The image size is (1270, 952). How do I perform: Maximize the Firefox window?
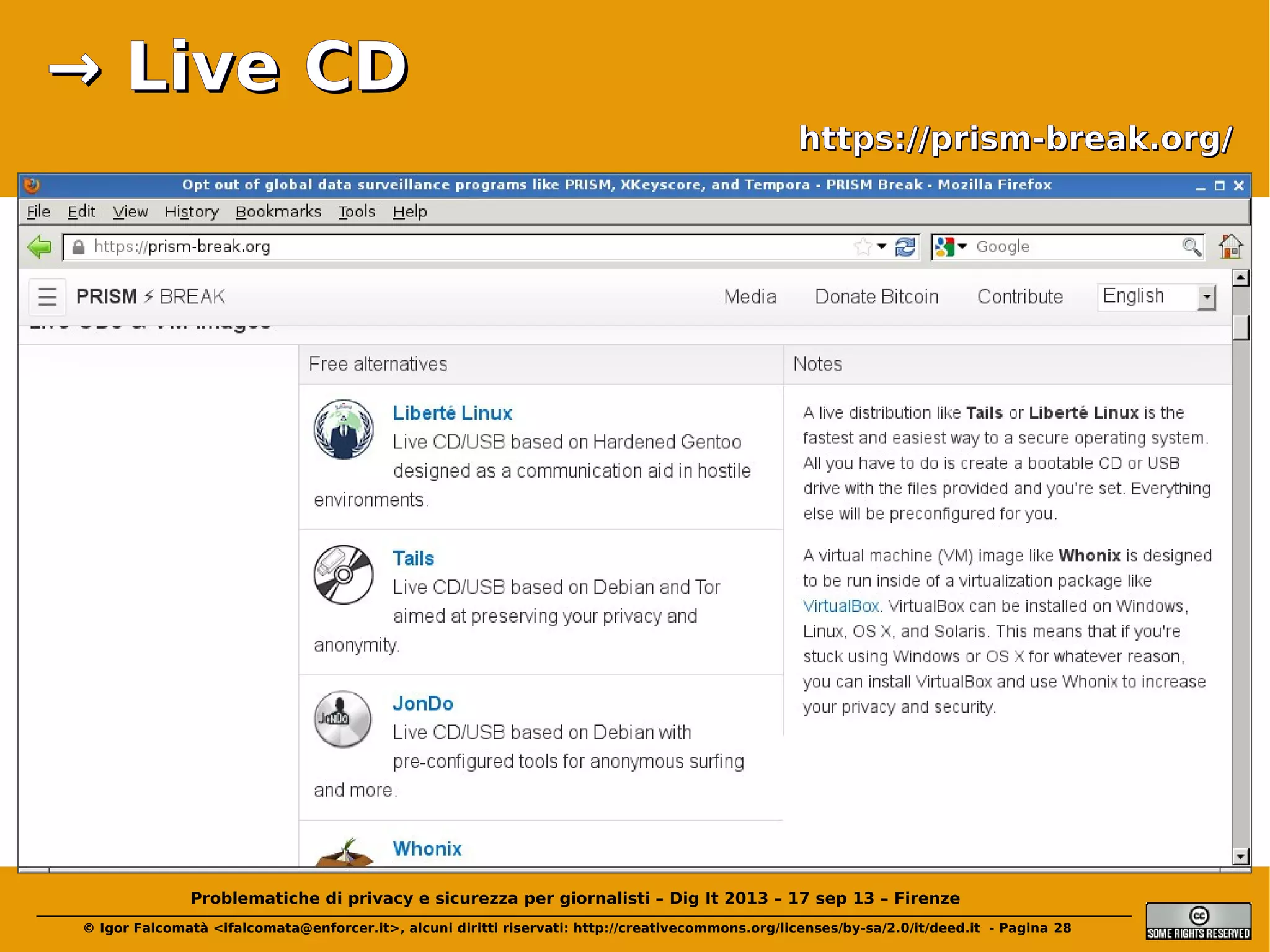click(x=1220, y=185)
